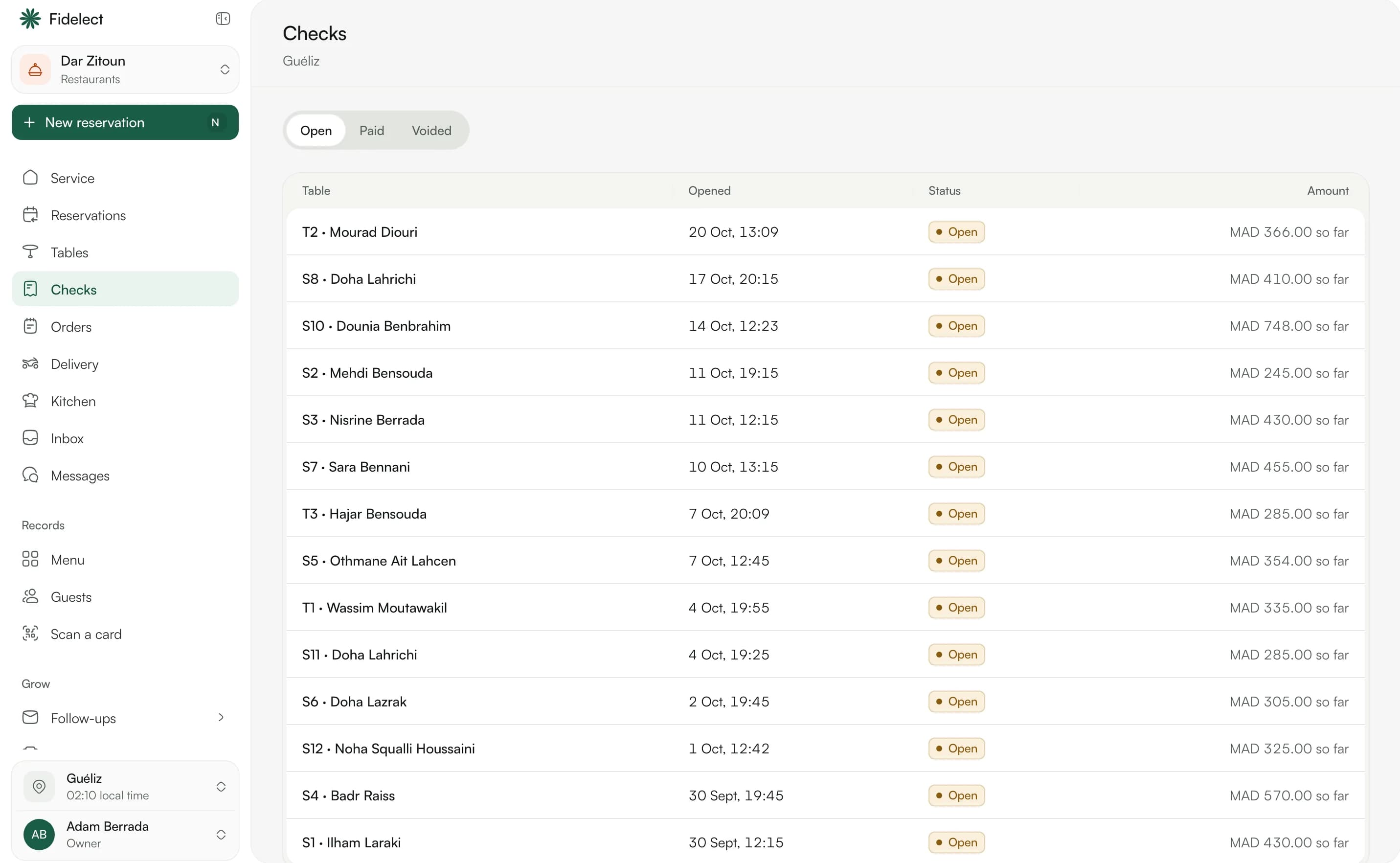
Task: Open the Adam Berrada account menu
Action: coord(125,835)
